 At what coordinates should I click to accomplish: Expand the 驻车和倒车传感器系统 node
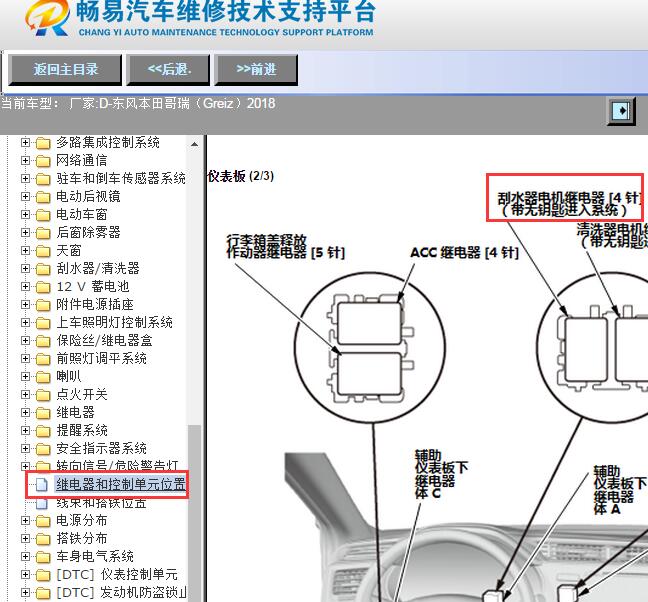(25, 178)
